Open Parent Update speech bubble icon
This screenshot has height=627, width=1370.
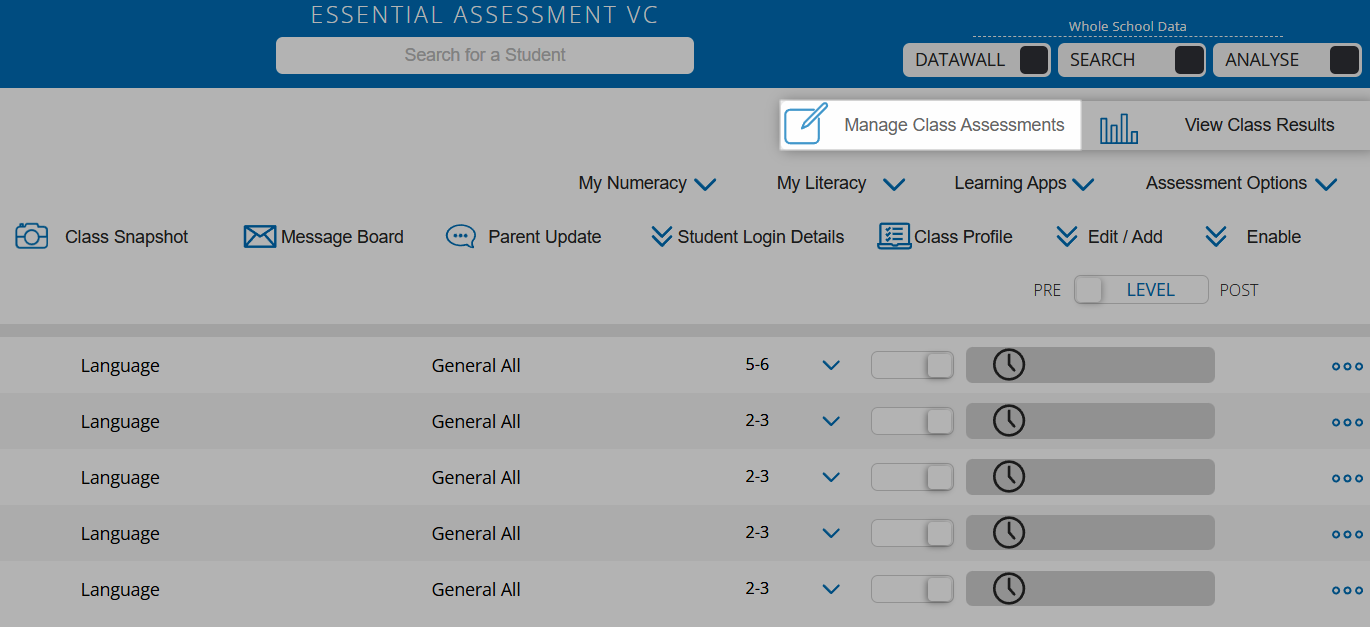pyautogui.click(x=460, y=237)
